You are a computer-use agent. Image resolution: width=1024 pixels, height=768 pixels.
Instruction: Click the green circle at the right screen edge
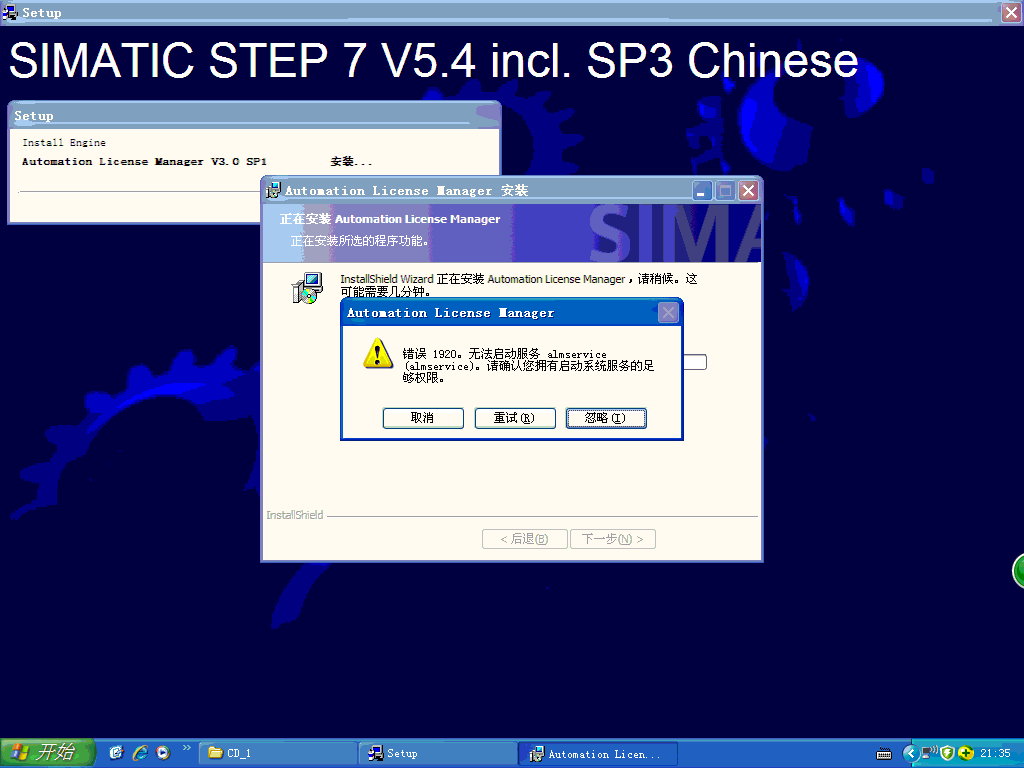[x=1018, y=571]
